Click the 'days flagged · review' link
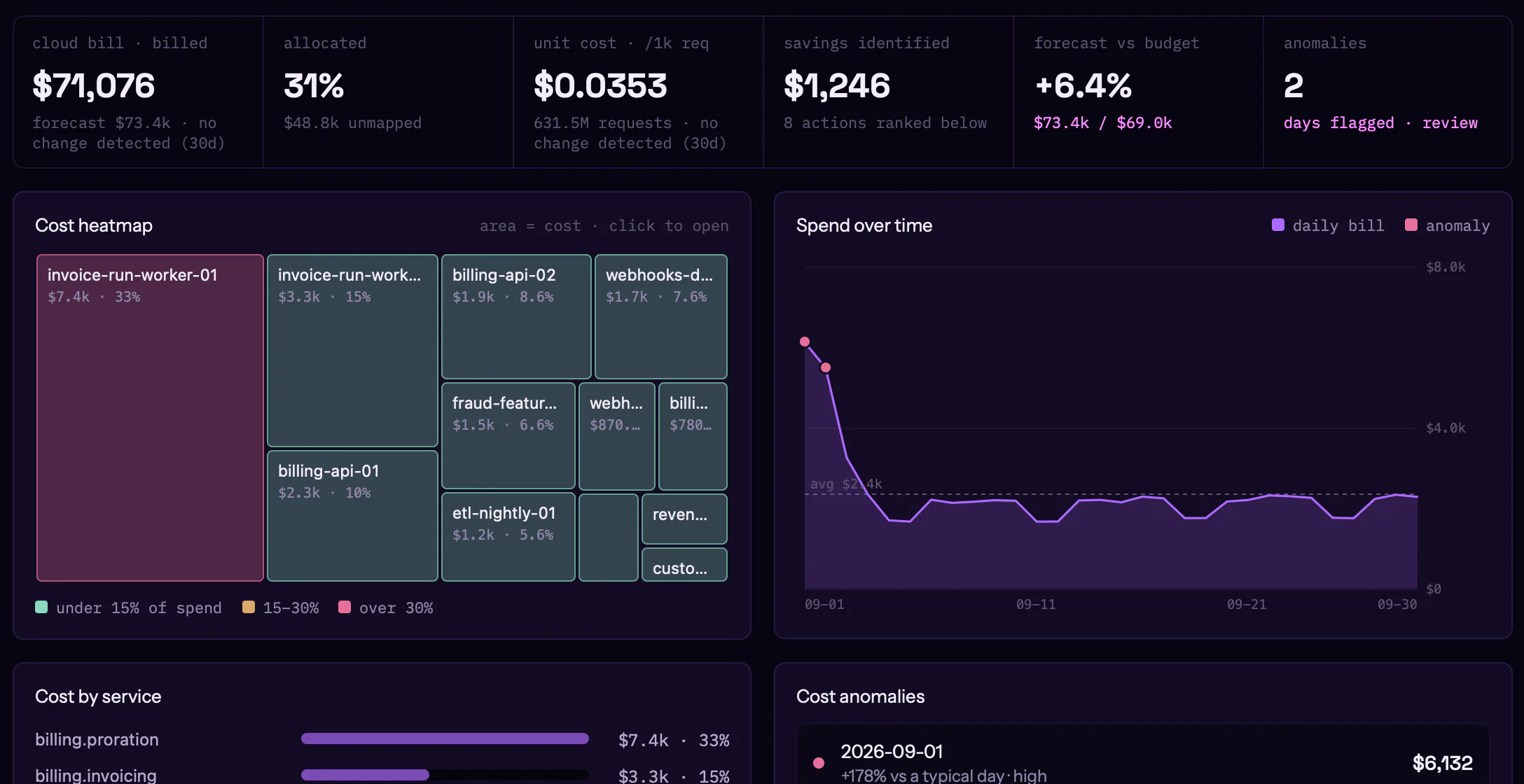The height and width of the screenshot is (784, 1524). (x=1380, y=123)
